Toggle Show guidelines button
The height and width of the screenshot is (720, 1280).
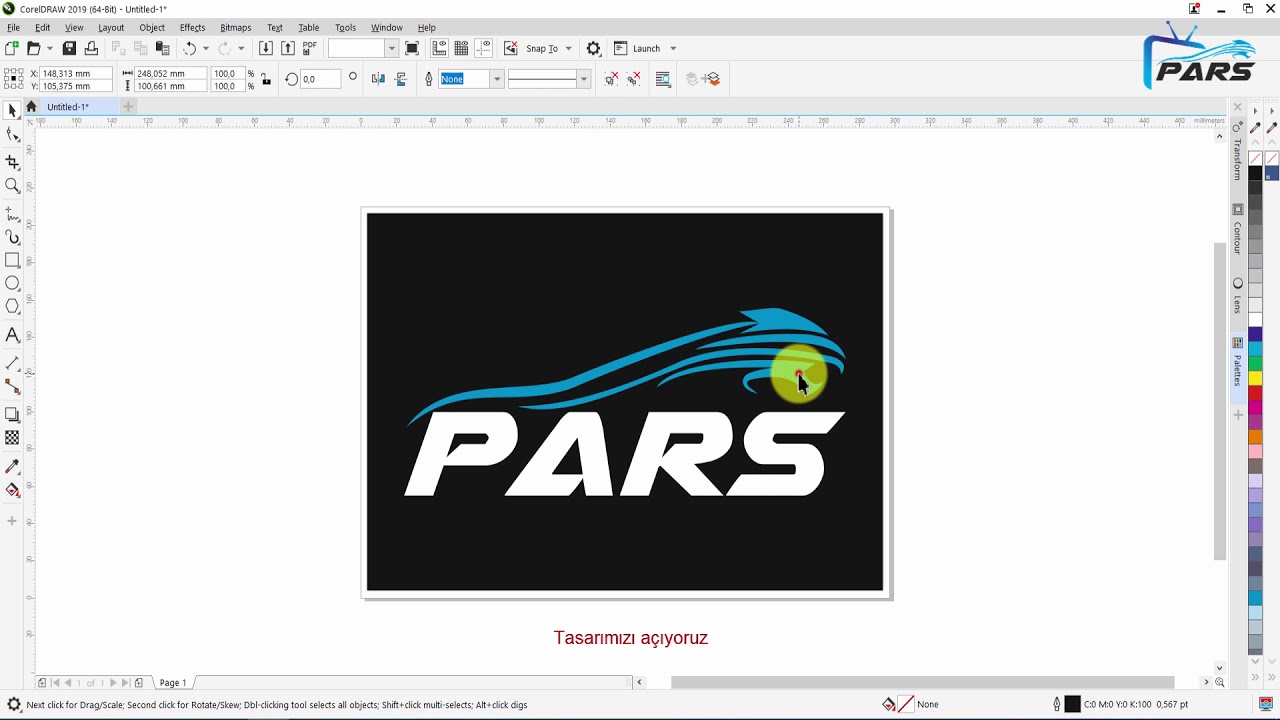click(x=484, y=48)
